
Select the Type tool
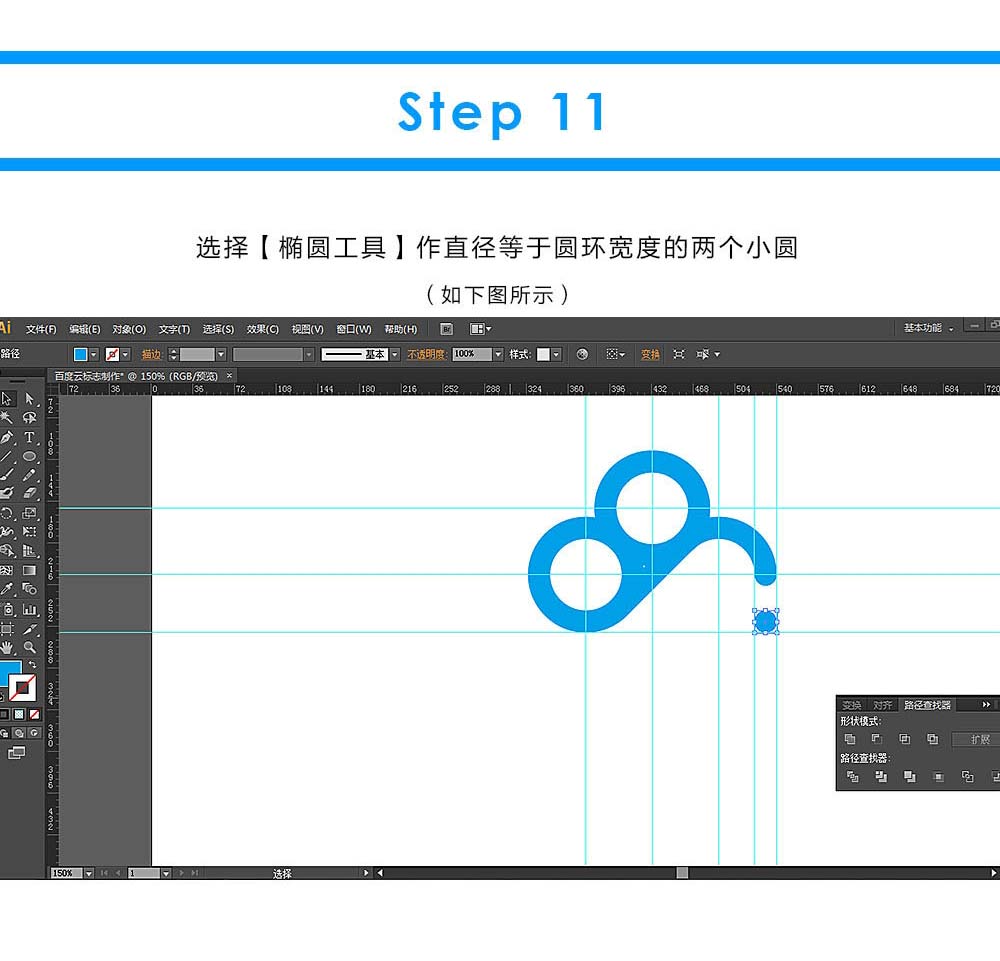[29, 437]
